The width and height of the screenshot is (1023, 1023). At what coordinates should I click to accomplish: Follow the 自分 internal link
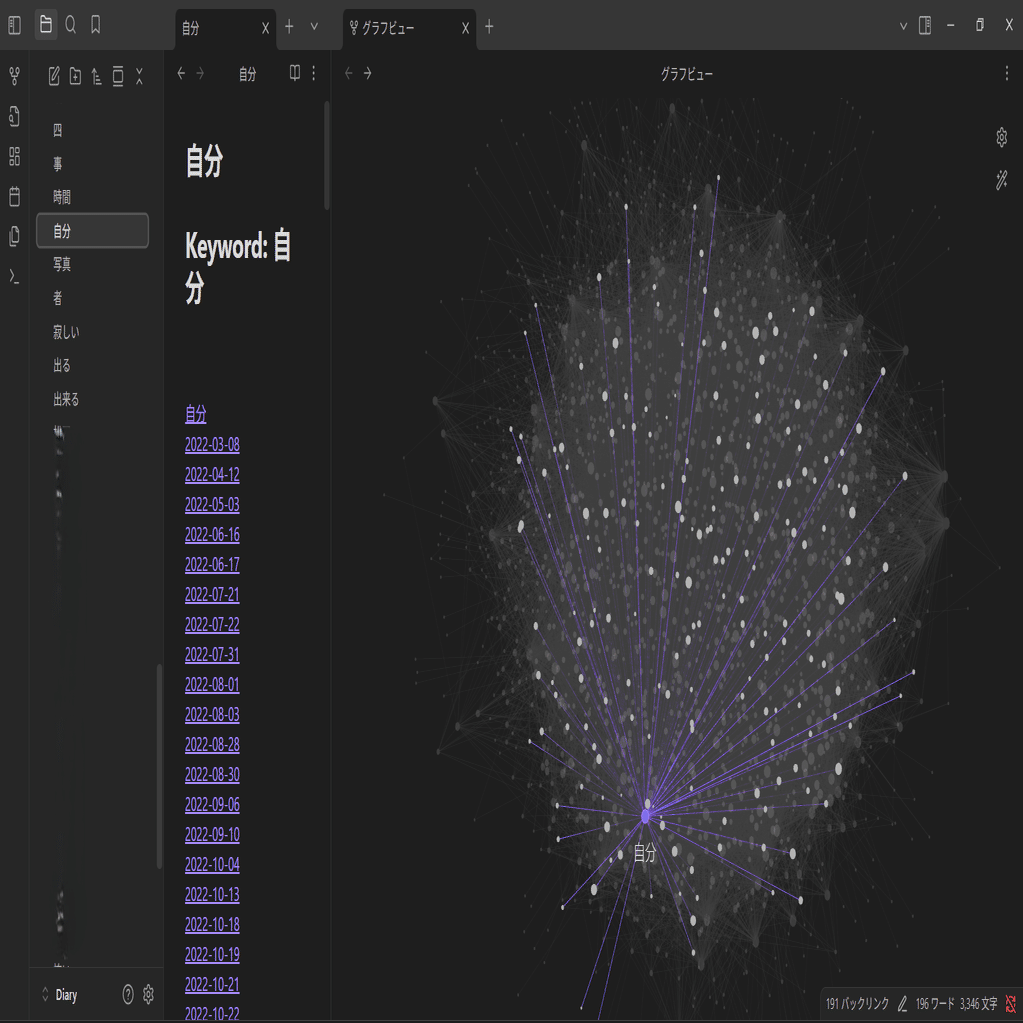coord(198,415)
